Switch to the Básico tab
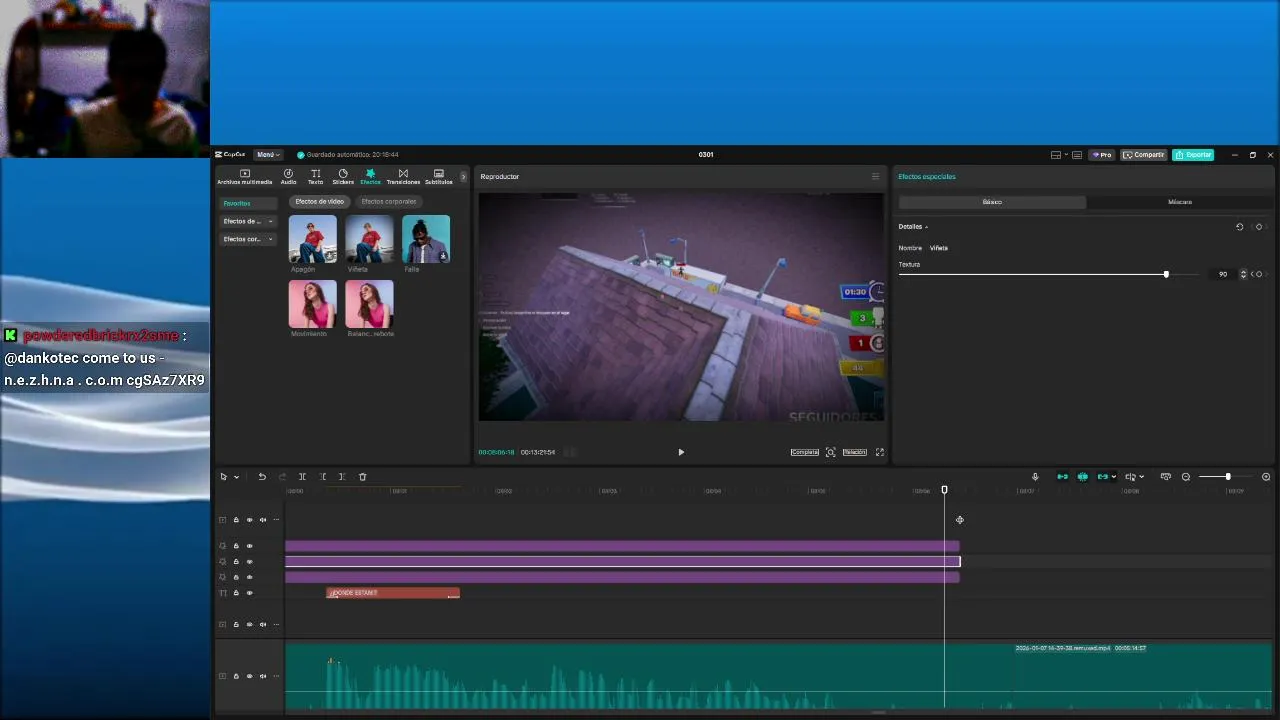Viewport: 1280px width, 720px height. pos(992,202)
